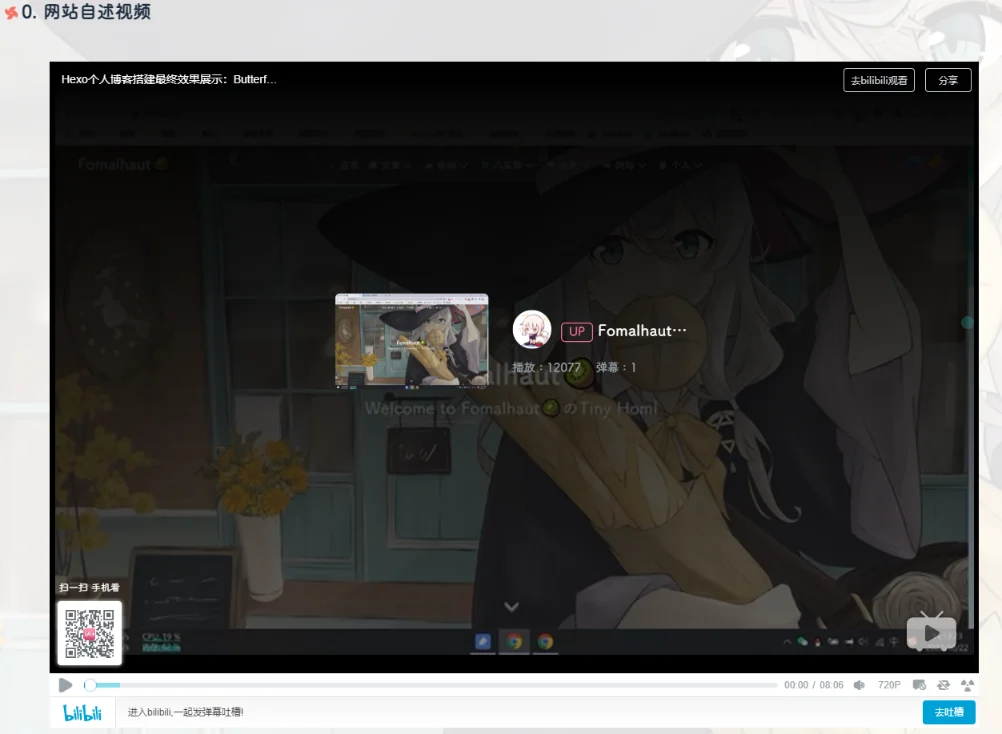Enter fullscreen with the rightmost player icon
This screenshot has height=734, width=1002.
(967, 685)
